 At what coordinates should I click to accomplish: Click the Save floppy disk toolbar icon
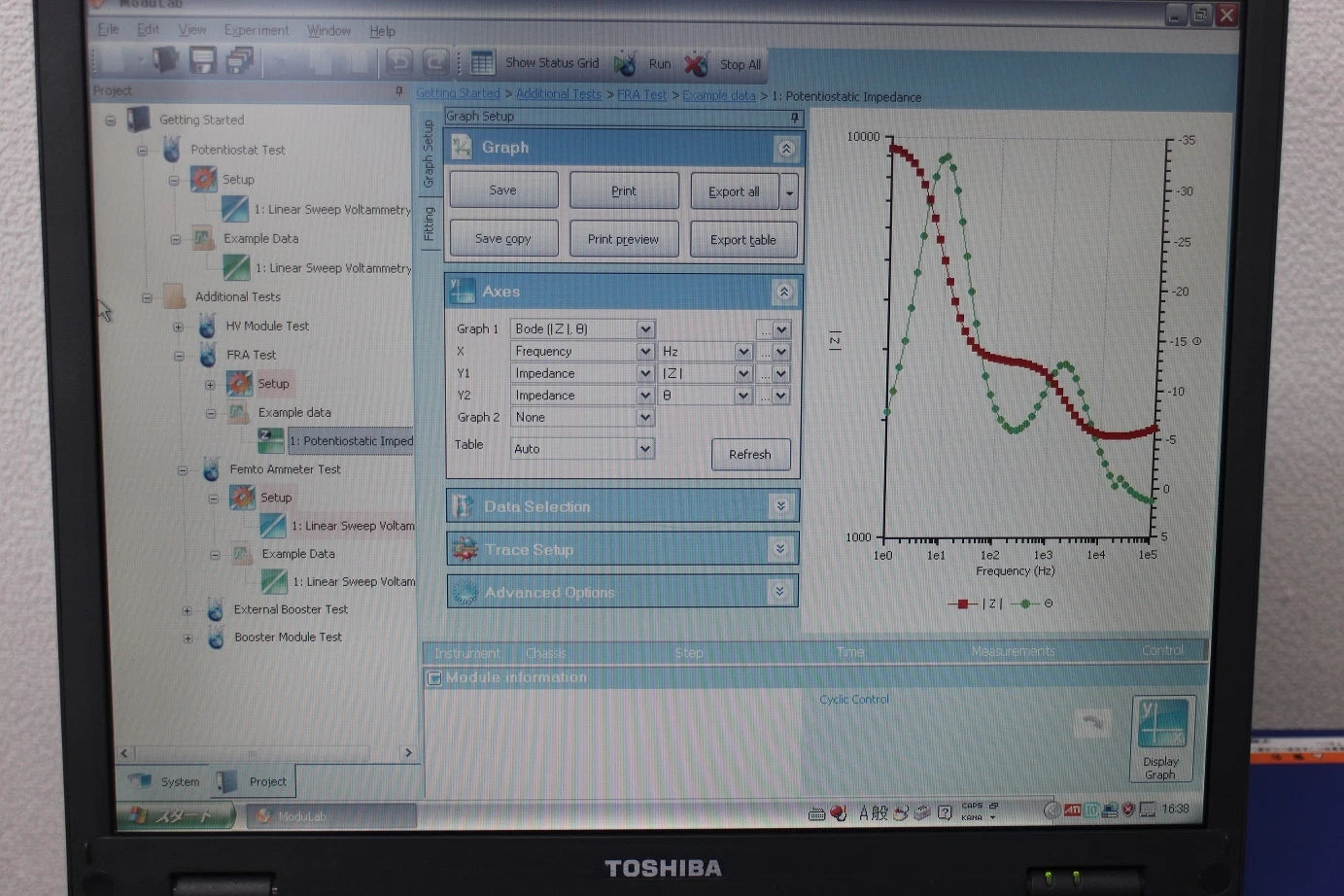pos(202,61)
